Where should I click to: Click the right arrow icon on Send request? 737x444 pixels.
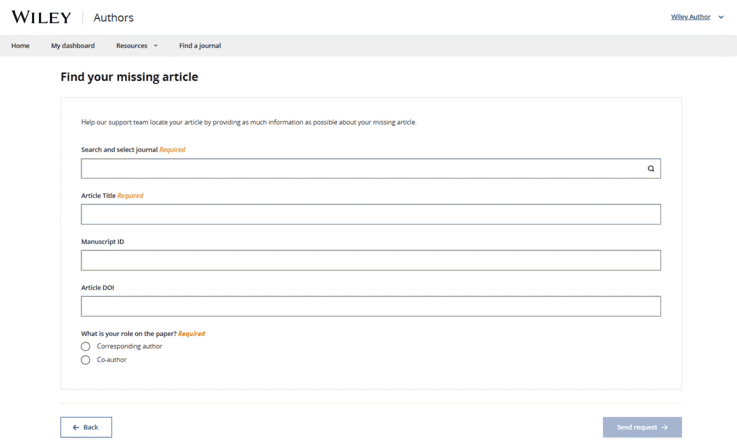pos(665,427)
